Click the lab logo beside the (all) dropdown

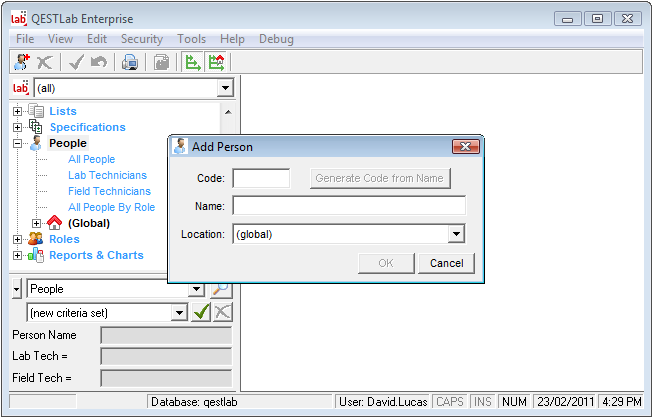click(20, 88)
